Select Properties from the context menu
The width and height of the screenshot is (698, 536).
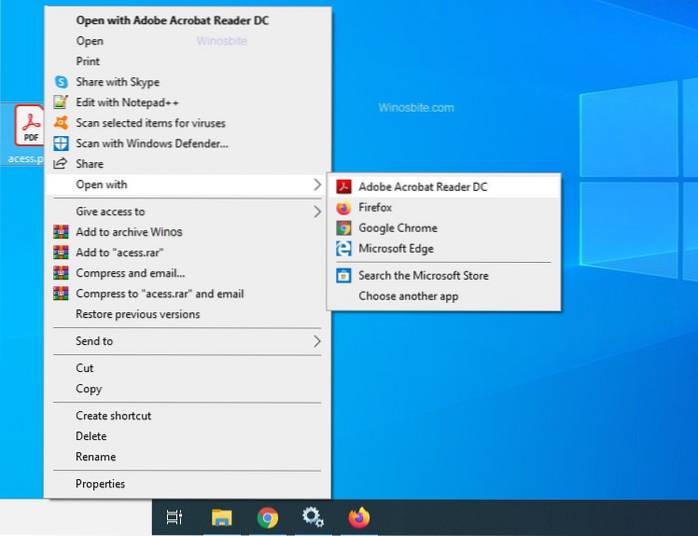point(101,484)
